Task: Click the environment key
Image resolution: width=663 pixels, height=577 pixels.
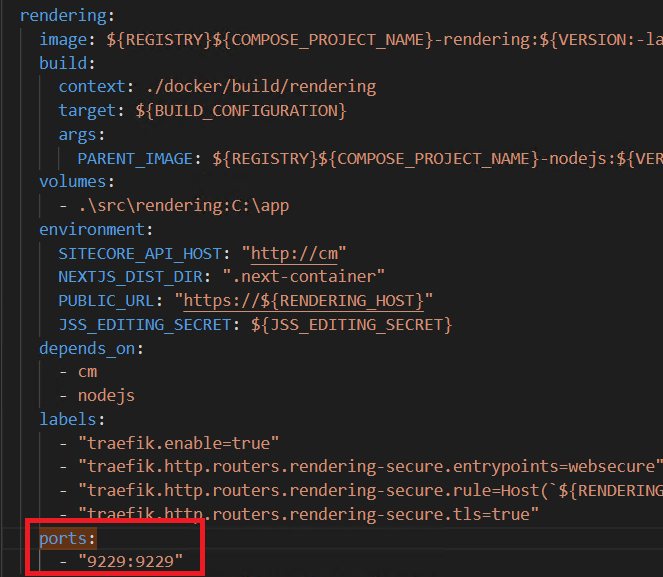Action: pos(92,230)
